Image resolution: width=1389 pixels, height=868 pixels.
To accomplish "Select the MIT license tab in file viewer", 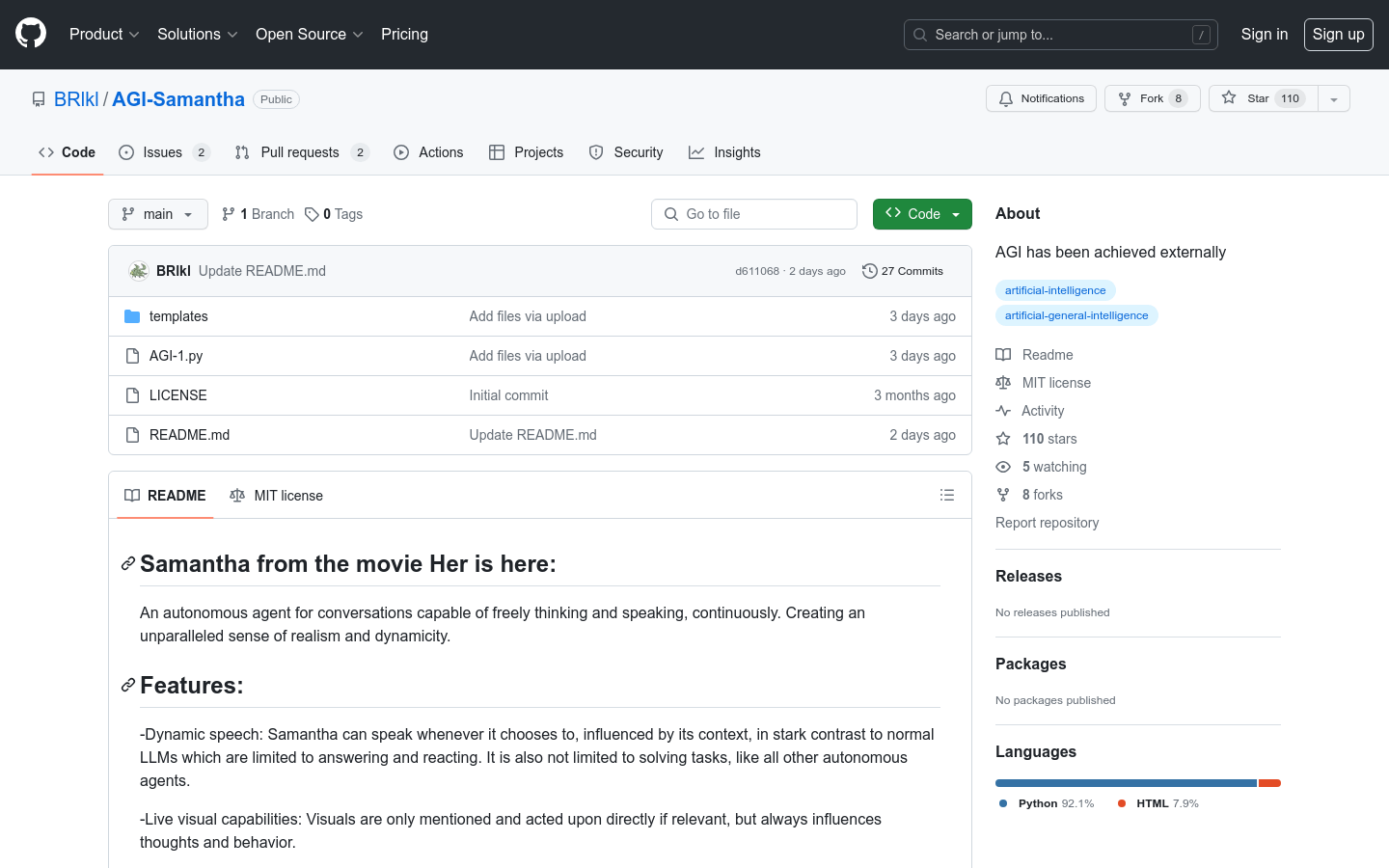I will click(x=276, y=496).
